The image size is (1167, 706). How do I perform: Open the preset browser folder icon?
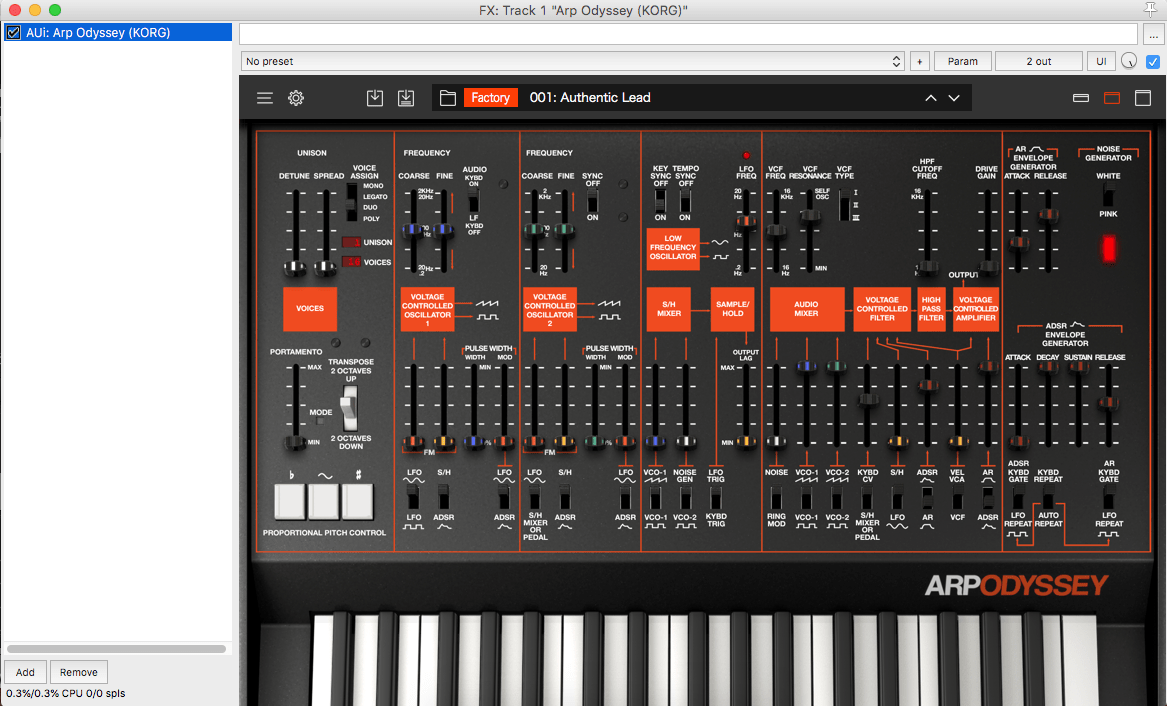[x=448, y=98]
